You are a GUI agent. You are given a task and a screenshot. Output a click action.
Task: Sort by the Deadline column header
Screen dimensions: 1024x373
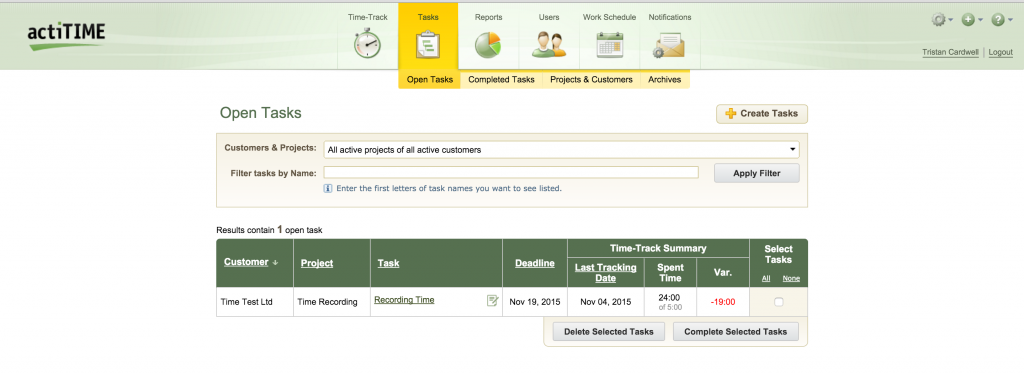point(535,263)
